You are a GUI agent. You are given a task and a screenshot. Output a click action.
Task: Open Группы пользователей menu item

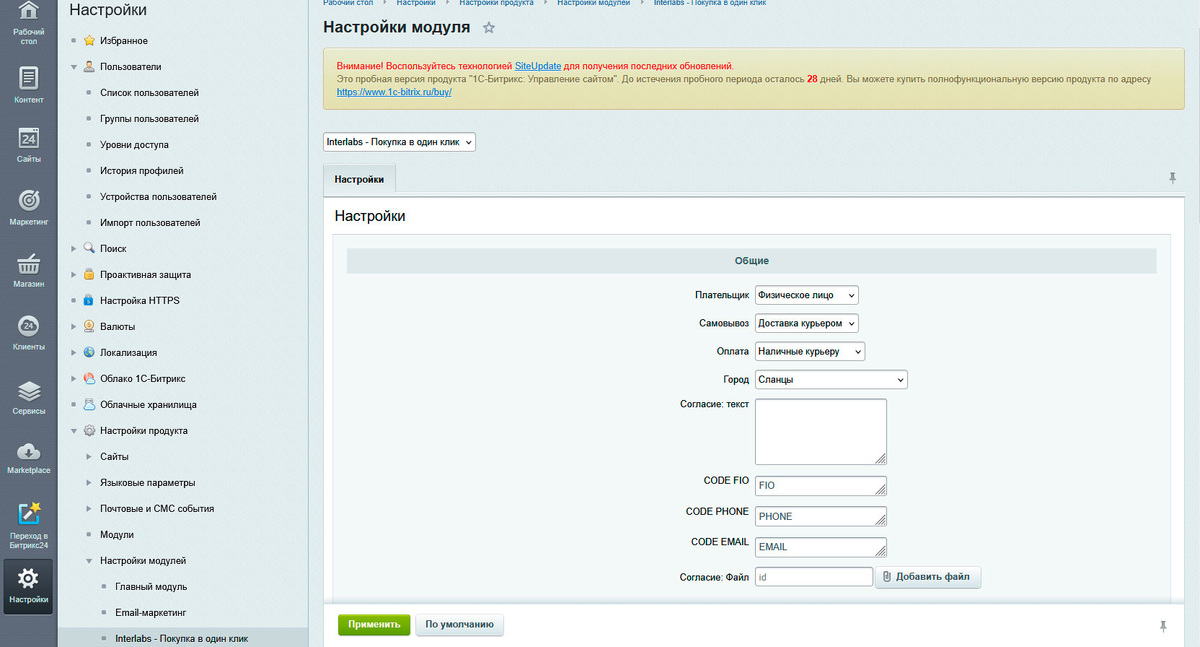pyautogui.click(x=149, y=119)
